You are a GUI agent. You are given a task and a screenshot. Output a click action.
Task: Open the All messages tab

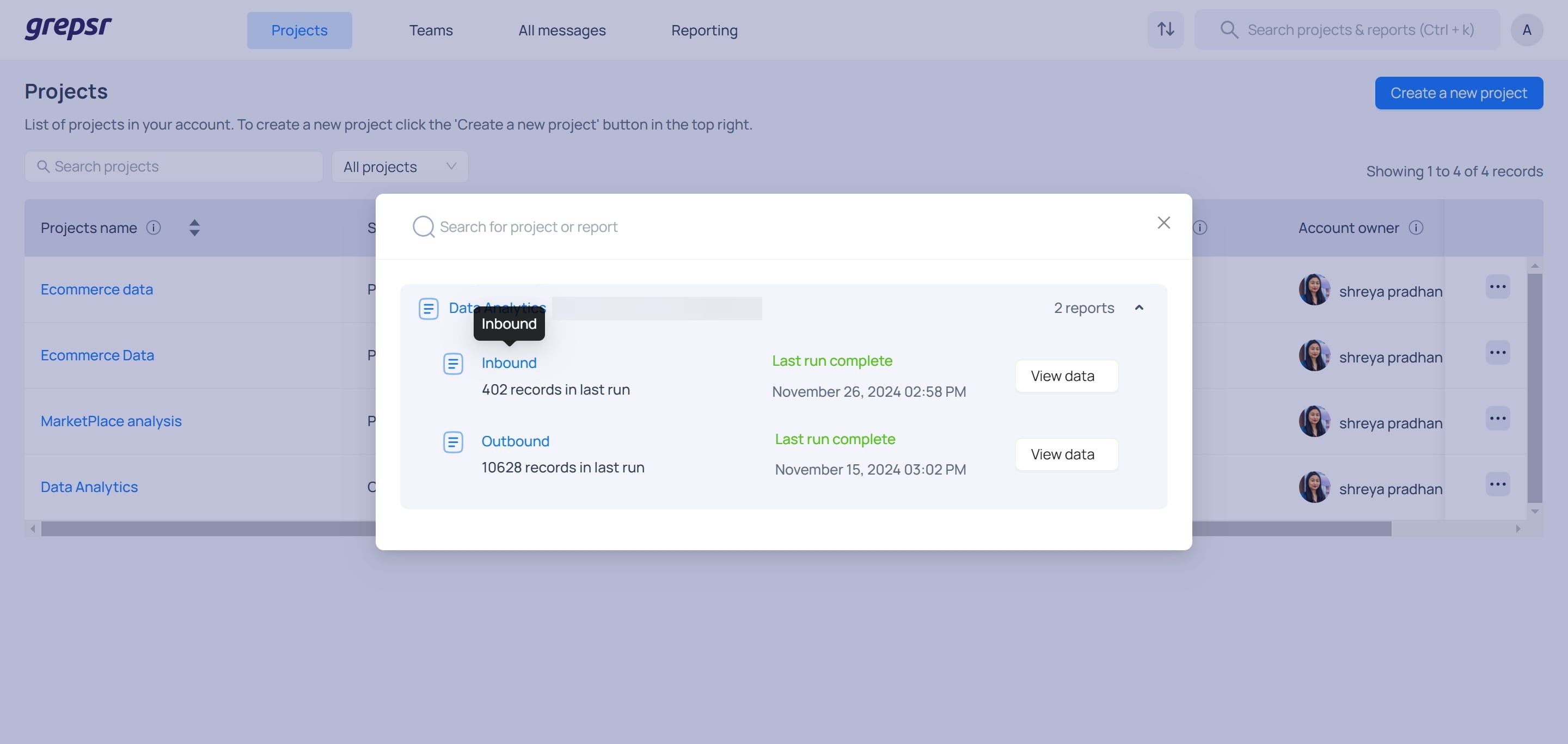click(562, 30)
